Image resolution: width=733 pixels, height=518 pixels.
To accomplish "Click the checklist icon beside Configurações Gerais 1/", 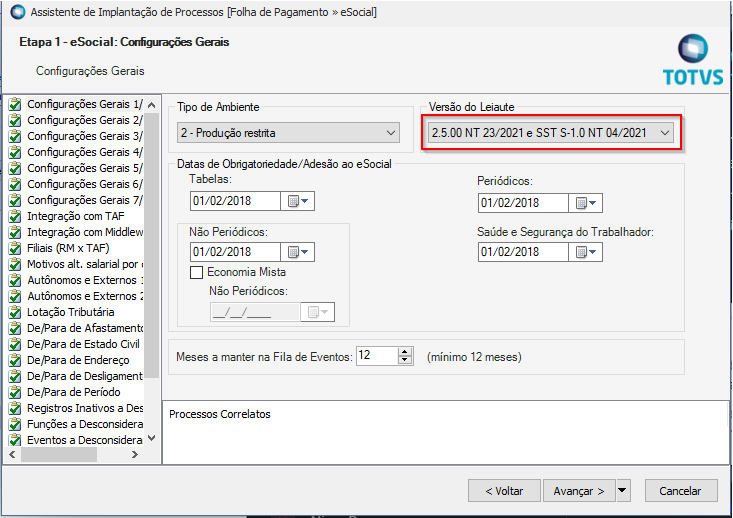I will [x=15, y=104].
